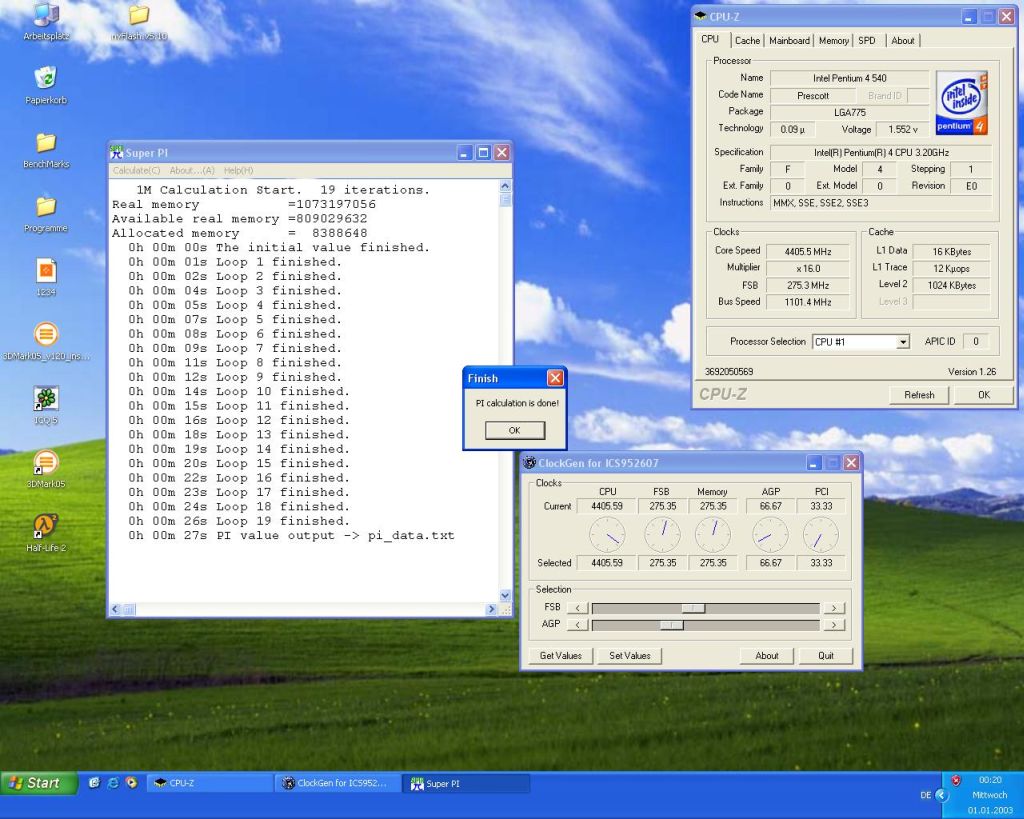This screenshot has width=1024, height=819.
Task: Switch to the Cache tab
Action: pos(747,40)
